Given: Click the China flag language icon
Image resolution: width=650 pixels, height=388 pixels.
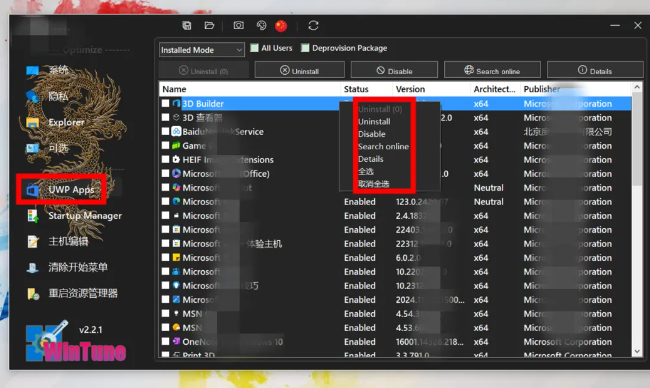Looking at the screenshot, I should pyautogui.click(x=281, y=26).
